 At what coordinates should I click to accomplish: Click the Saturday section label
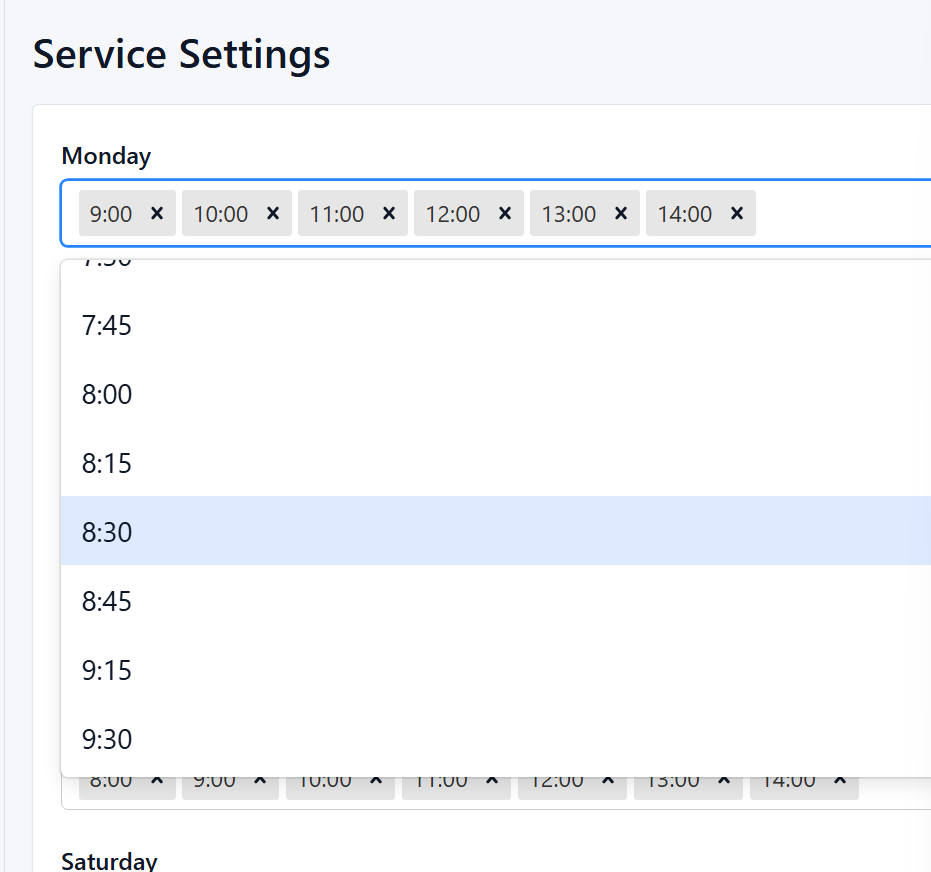click(x=109, y=862)
